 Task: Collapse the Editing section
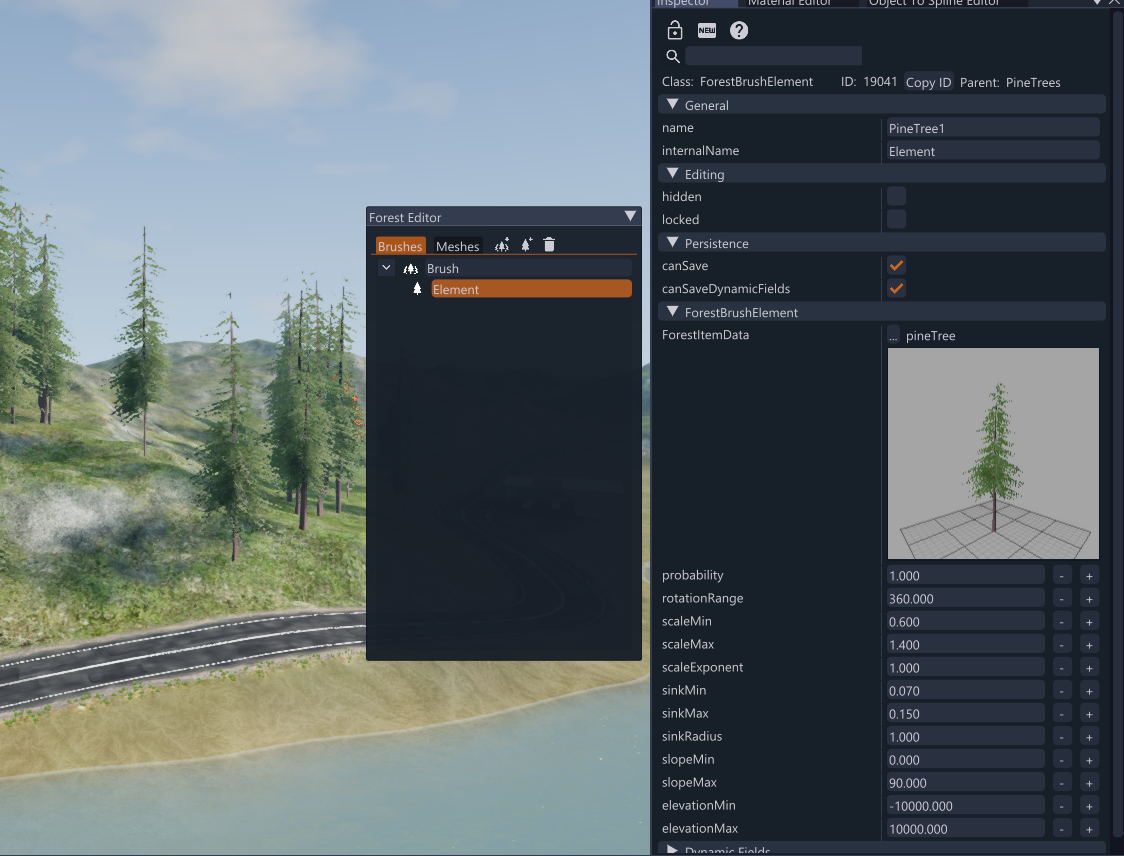[x=672, y=173]
